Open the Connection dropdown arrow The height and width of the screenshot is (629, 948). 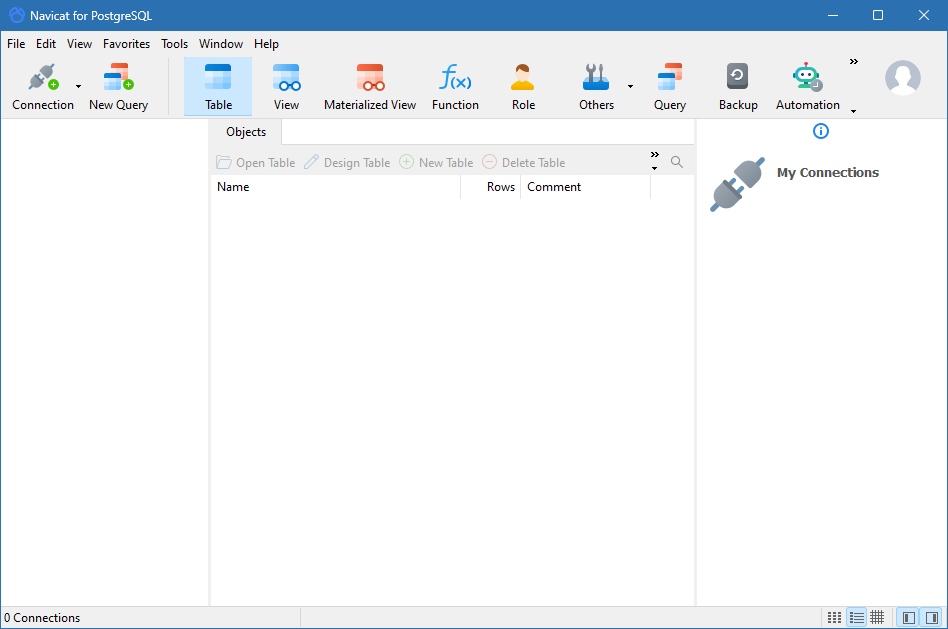(x=79, y=86)
